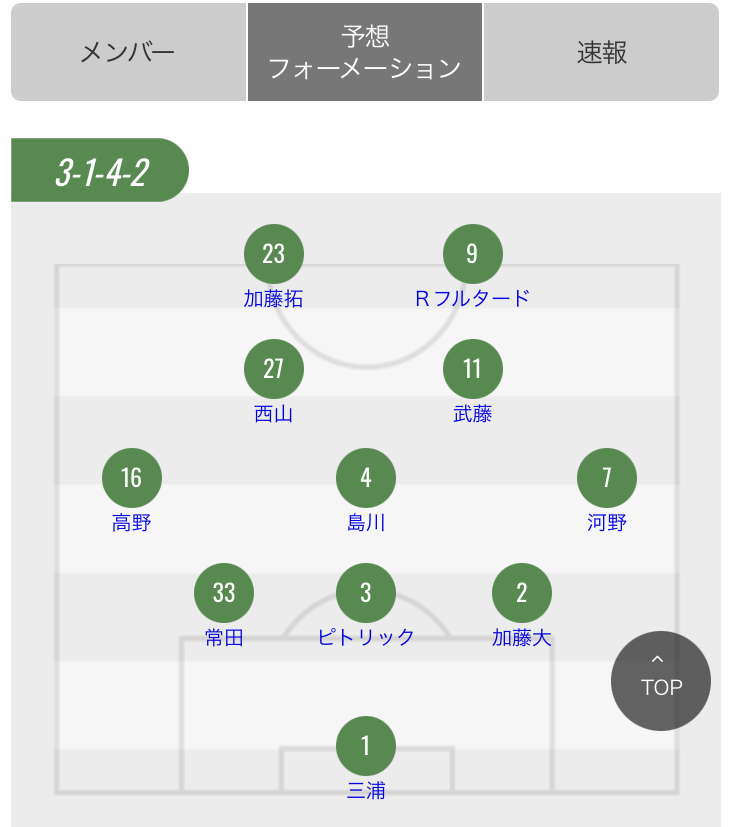Image resolution: width=741 pixels, height=827 pixels.
Task: Open goalkeeper link 三浦
Action: pyautogui.click(x=366, y=790)
